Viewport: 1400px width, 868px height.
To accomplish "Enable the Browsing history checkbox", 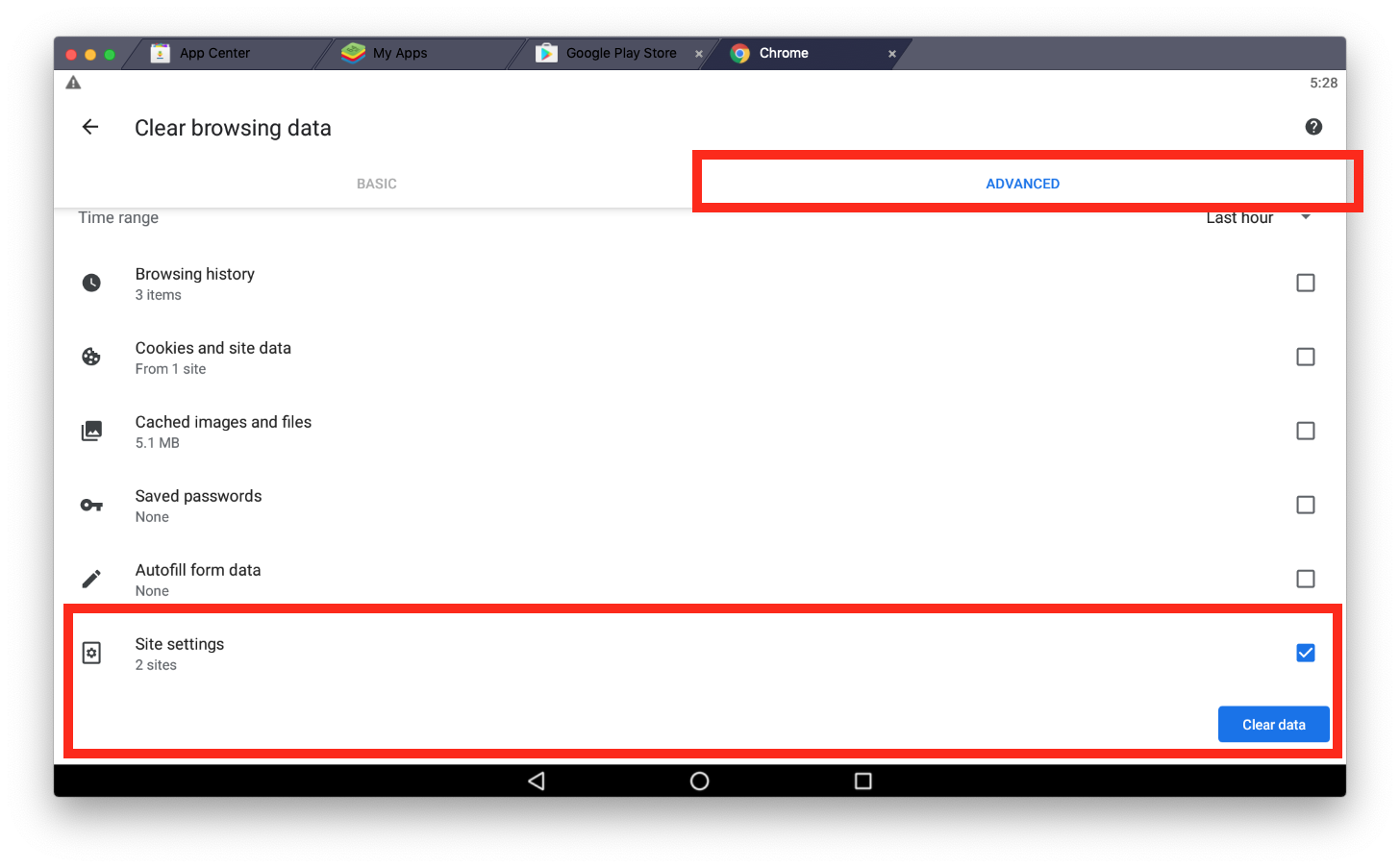I will (x=1305, y=283).
